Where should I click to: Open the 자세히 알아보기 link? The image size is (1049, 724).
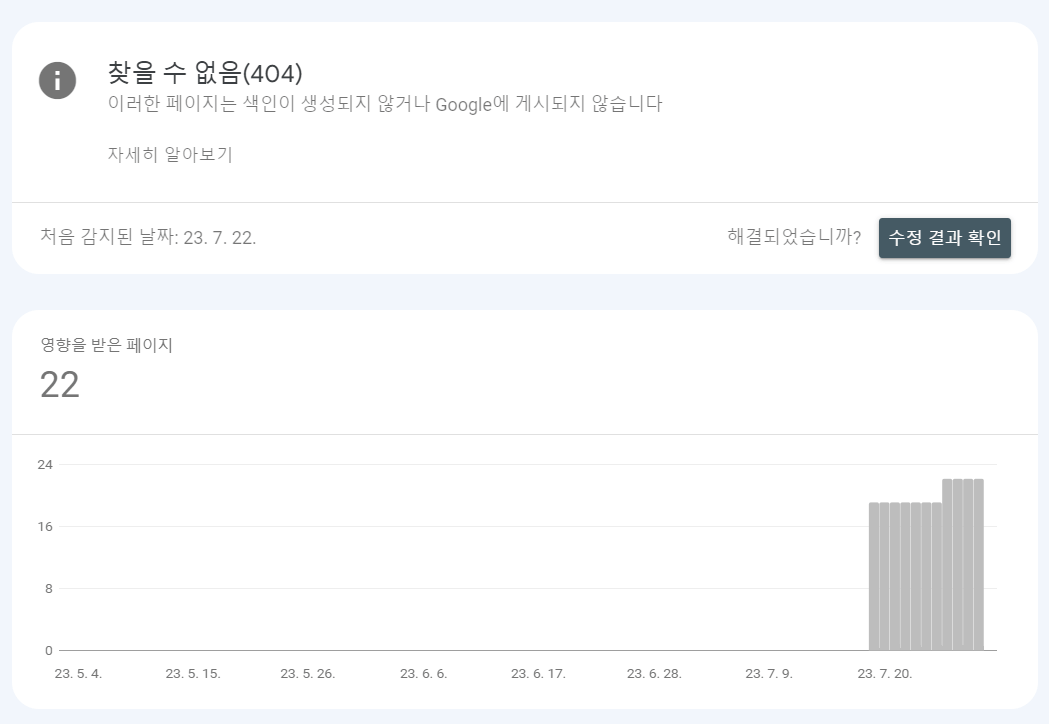pos(169,157)
